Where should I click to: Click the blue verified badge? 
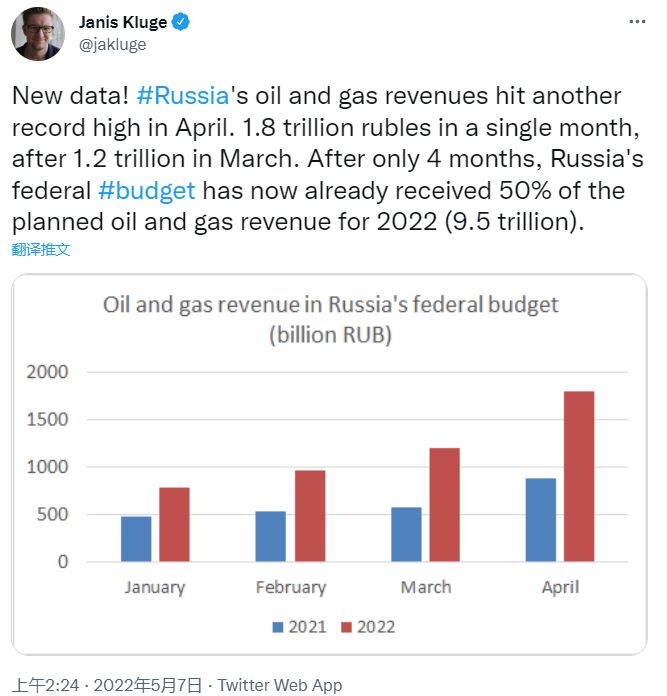click(x=182, y=22)
